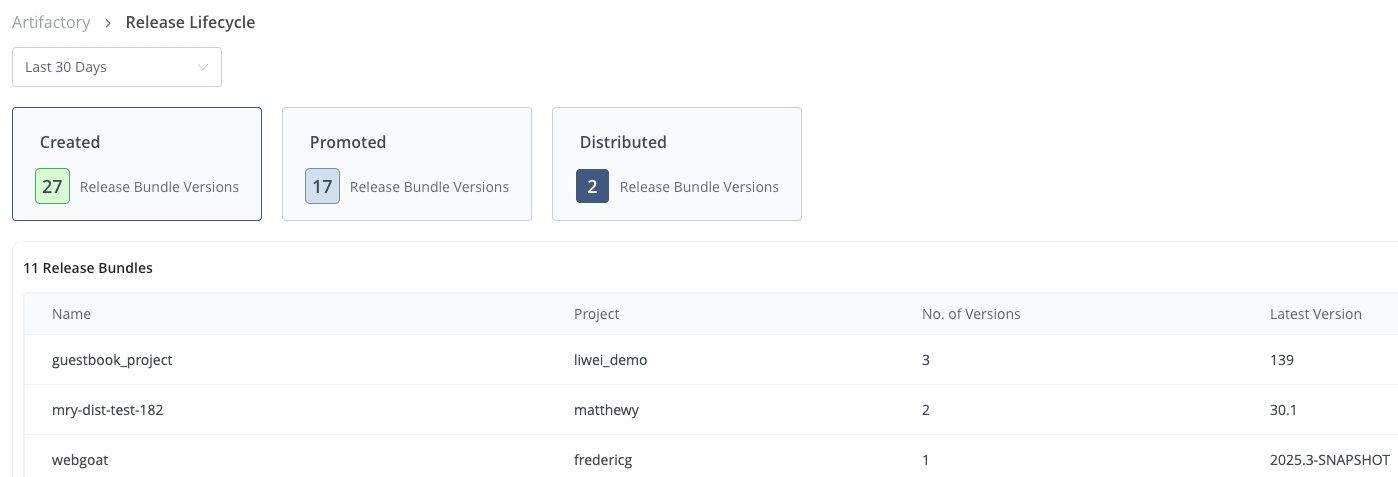
Task: Sort by Name column header
Action: pos(71,314)
